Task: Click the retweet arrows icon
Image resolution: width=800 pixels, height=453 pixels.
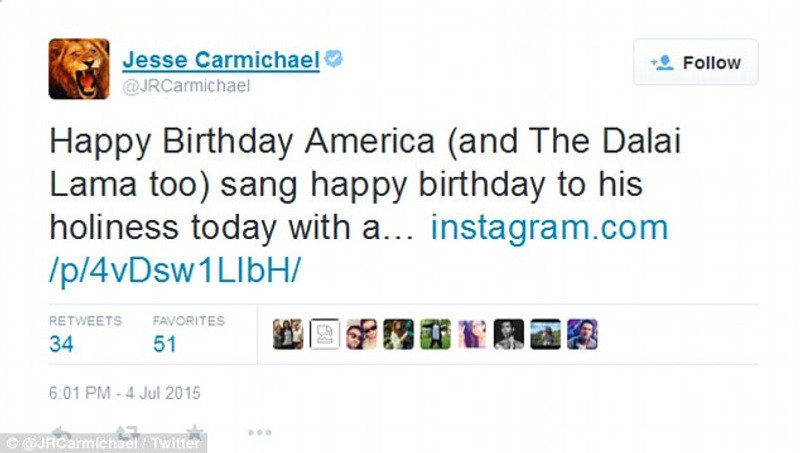Action: (x=127, y=433)
